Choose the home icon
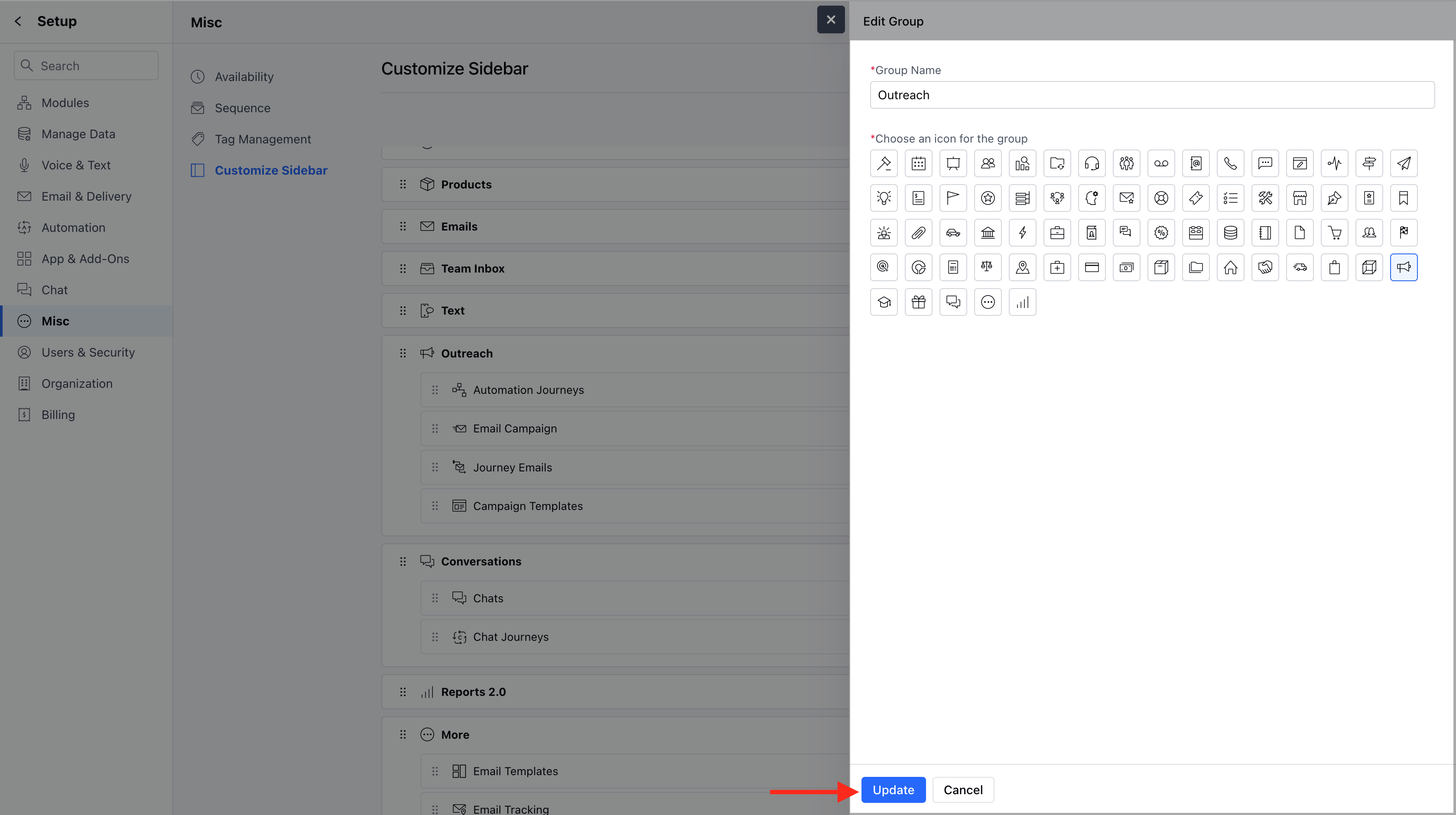Viewport: 1456px width, 815px height. point(1230,267)
